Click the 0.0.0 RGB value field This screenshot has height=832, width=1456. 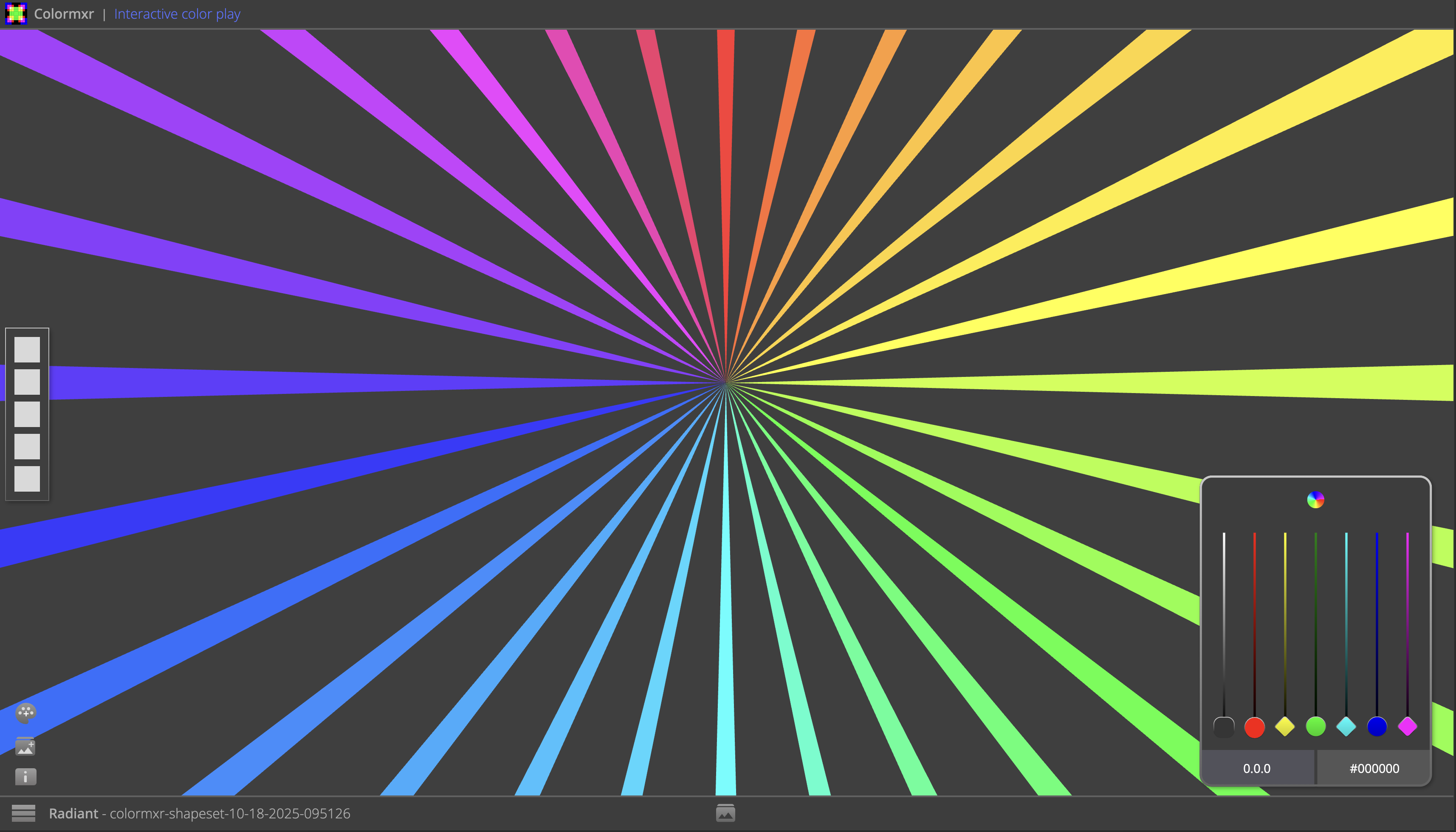point(1257,768)
